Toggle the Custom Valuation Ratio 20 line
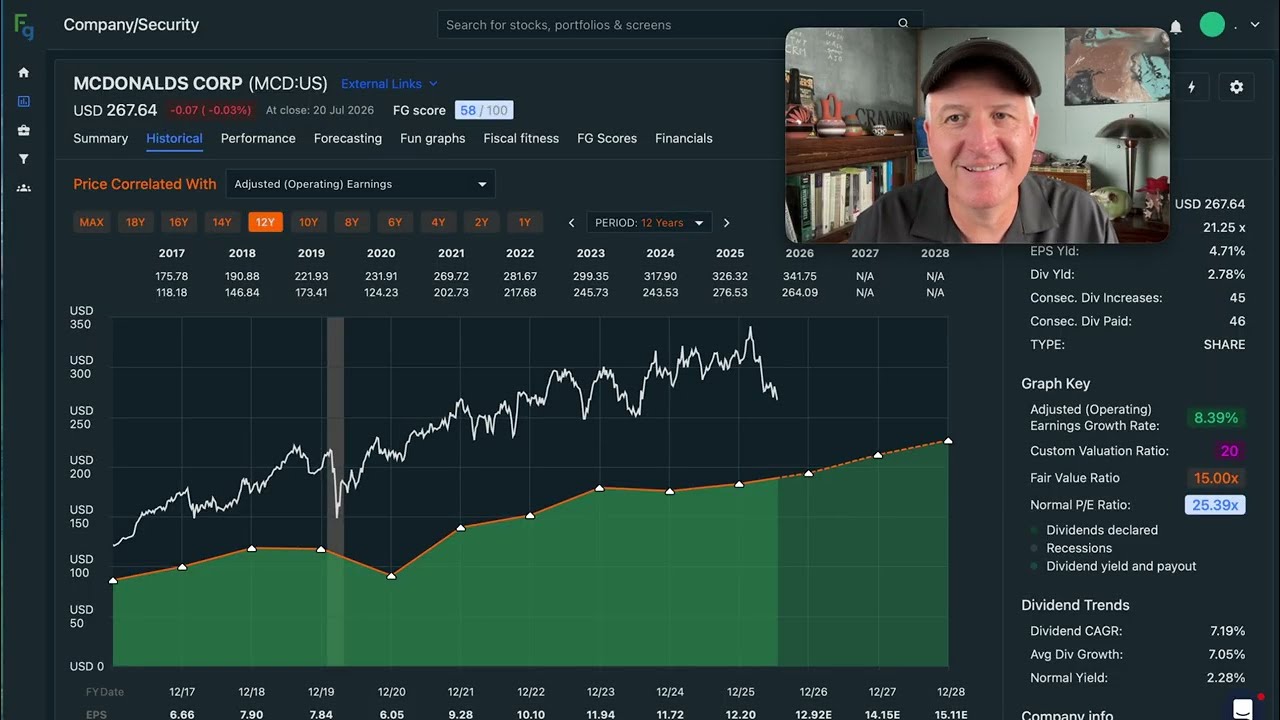Screen dimensions: 1280x720 point(1229,451)
